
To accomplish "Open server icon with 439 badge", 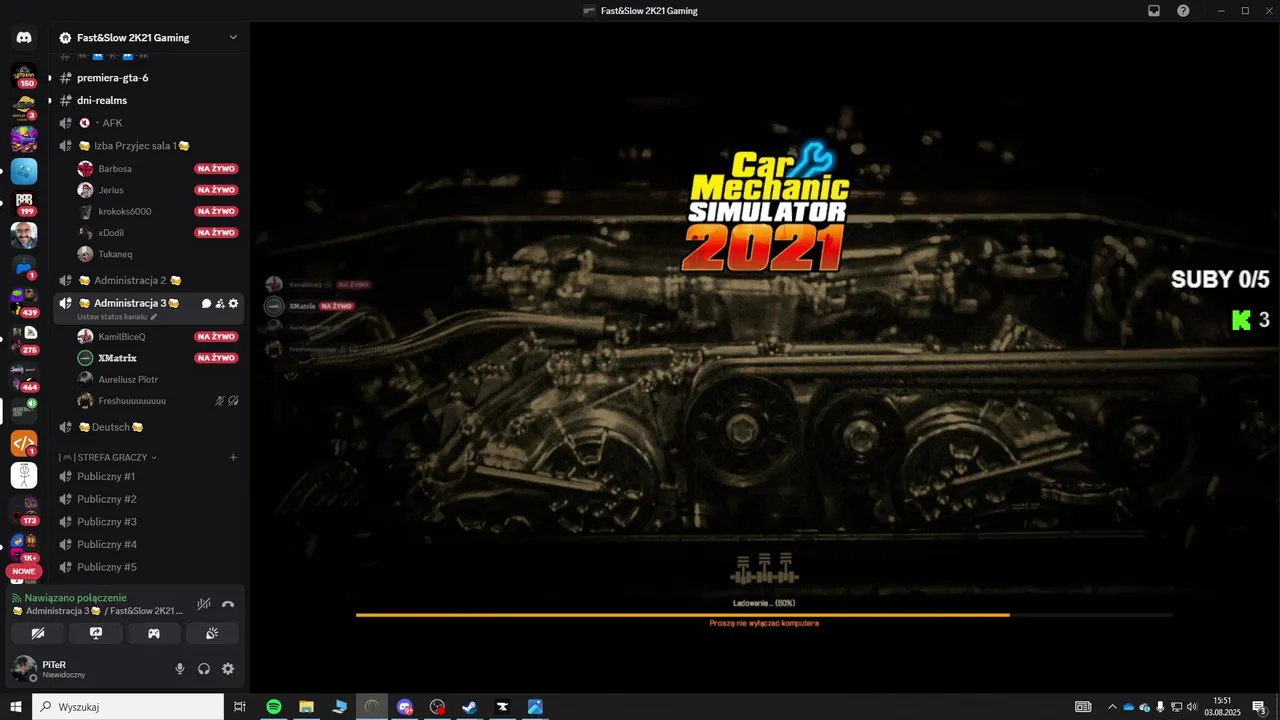I will click(24, 300).
